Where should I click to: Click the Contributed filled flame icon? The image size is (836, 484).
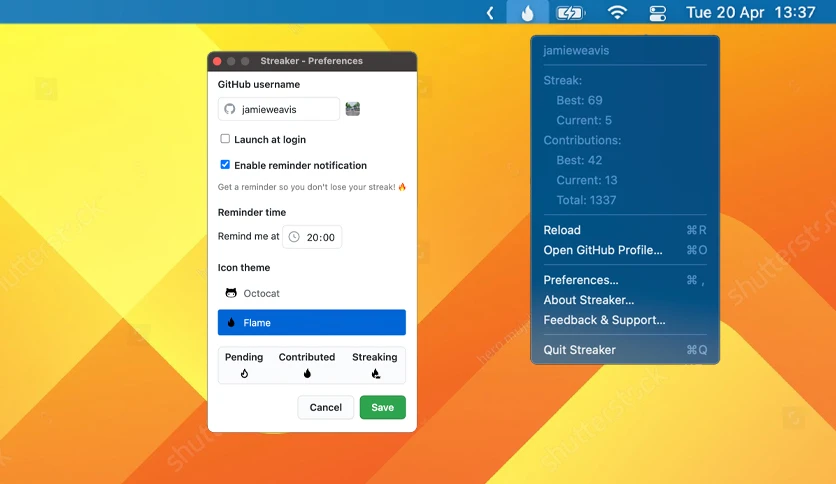(307, 373)
